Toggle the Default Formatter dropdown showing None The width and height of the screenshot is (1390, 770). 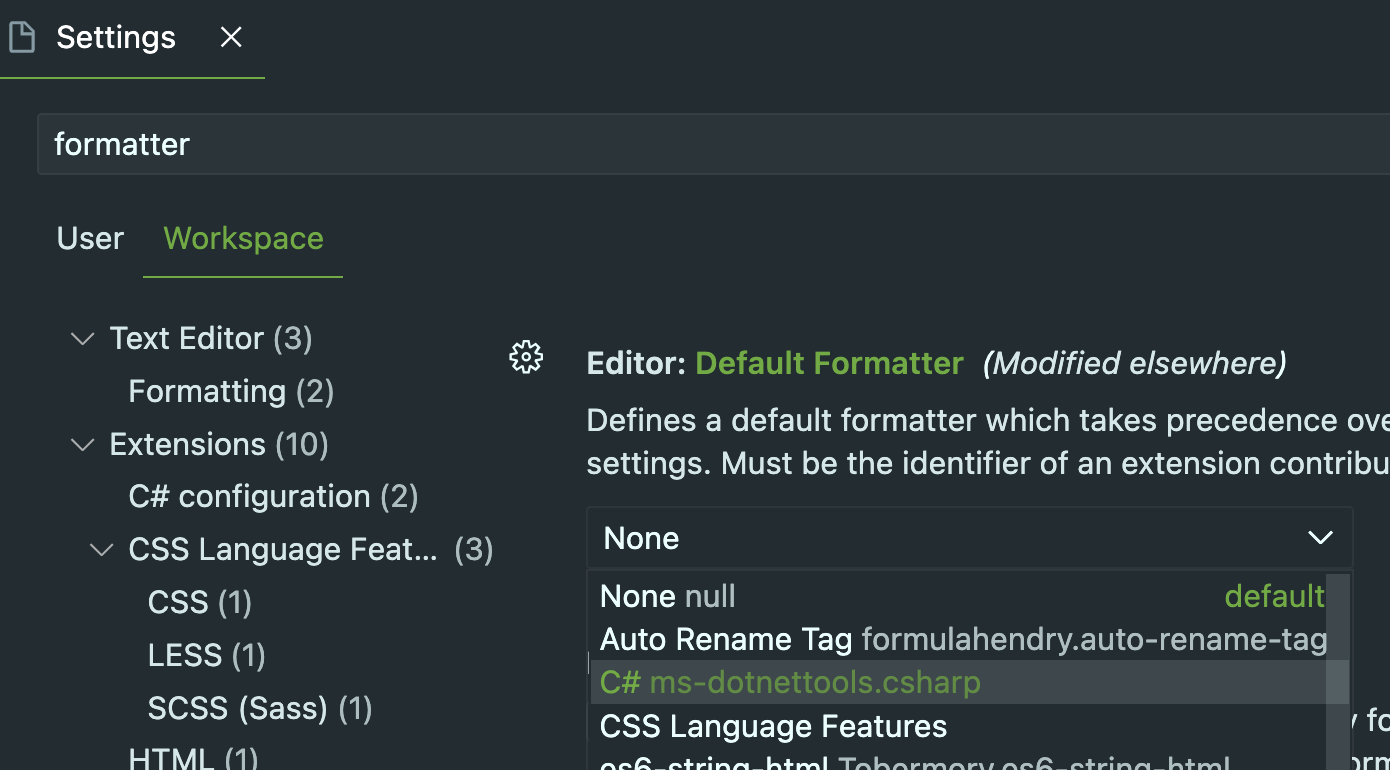(x=969, y=538)
